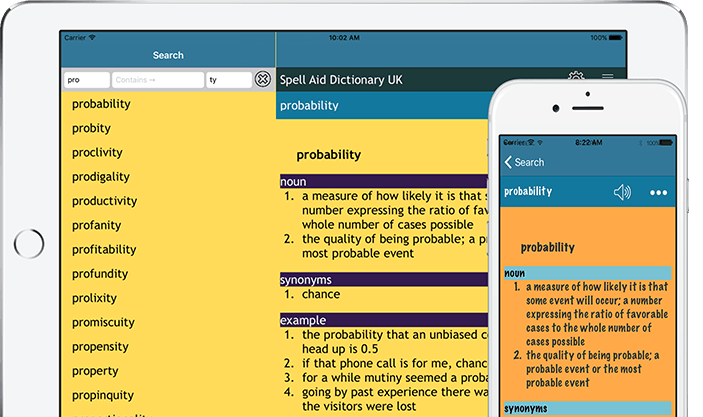Select 'probity' in word list
This screenshot has width=703, height=417.
coord(91,128)
